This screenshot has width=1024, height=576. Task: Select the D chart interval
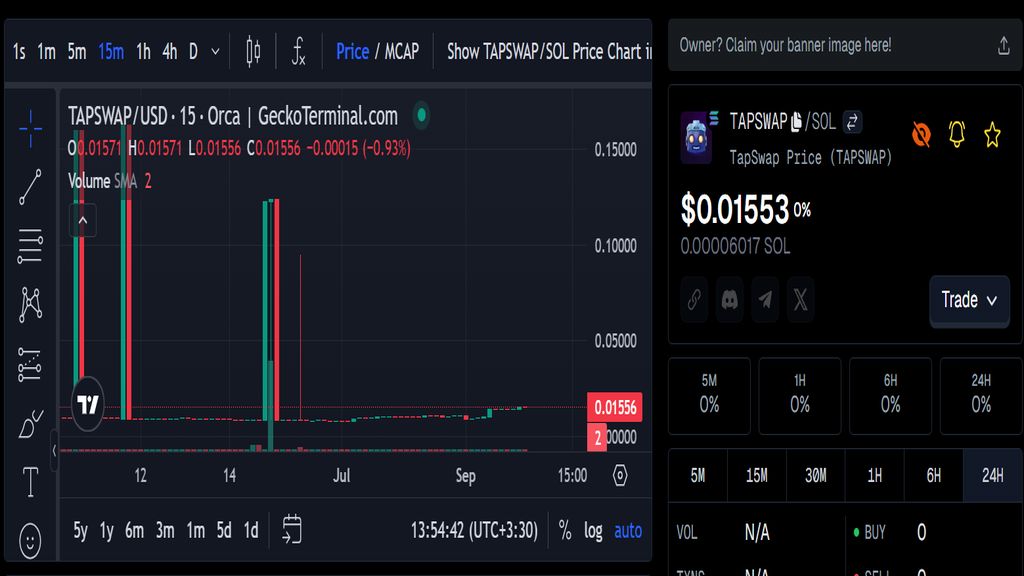[x=193, y=52]
